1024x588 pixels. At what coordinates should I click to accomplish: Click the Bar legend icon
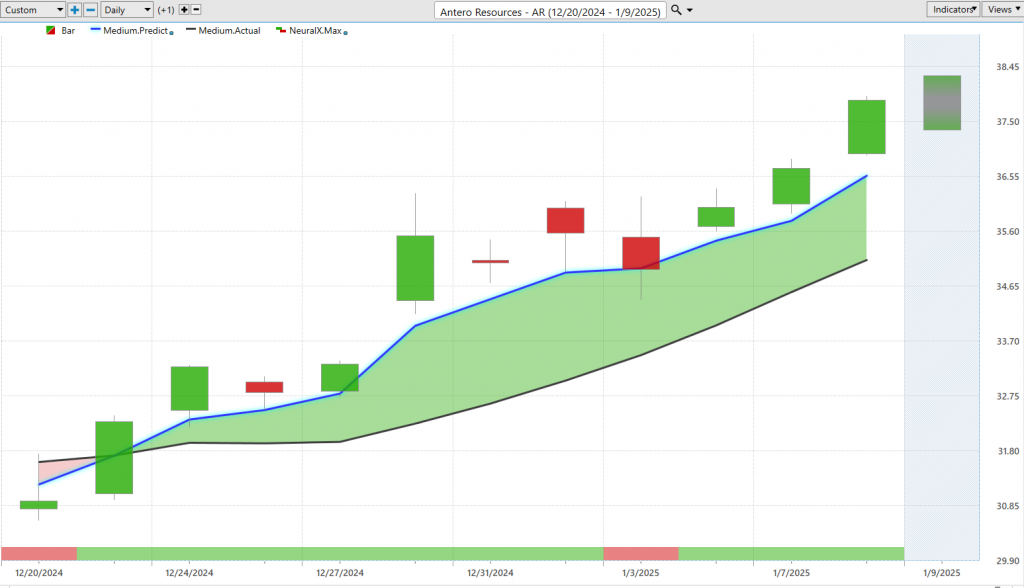51,30
